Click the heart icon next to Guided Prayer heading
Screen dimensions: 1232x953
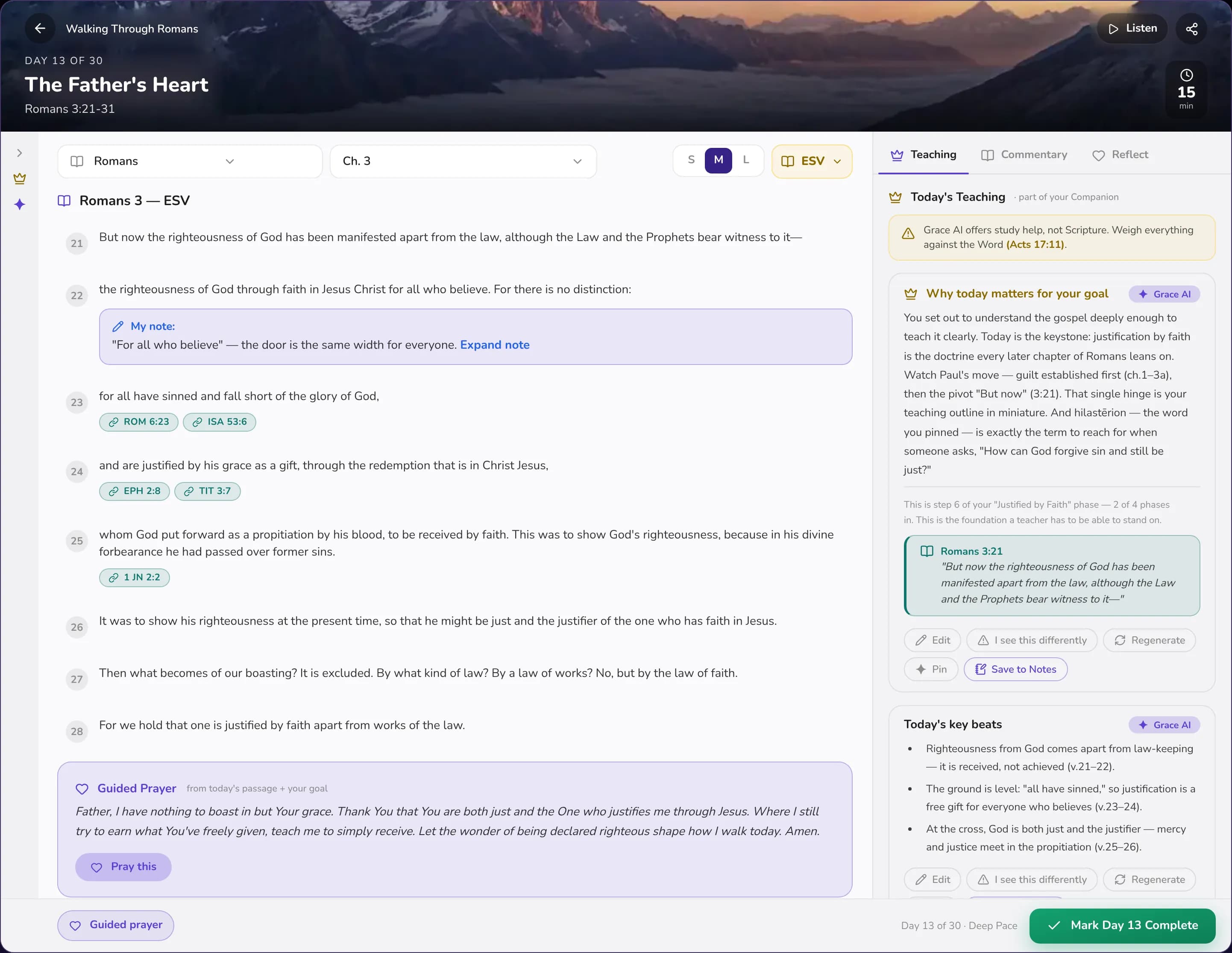click(82, 789)
